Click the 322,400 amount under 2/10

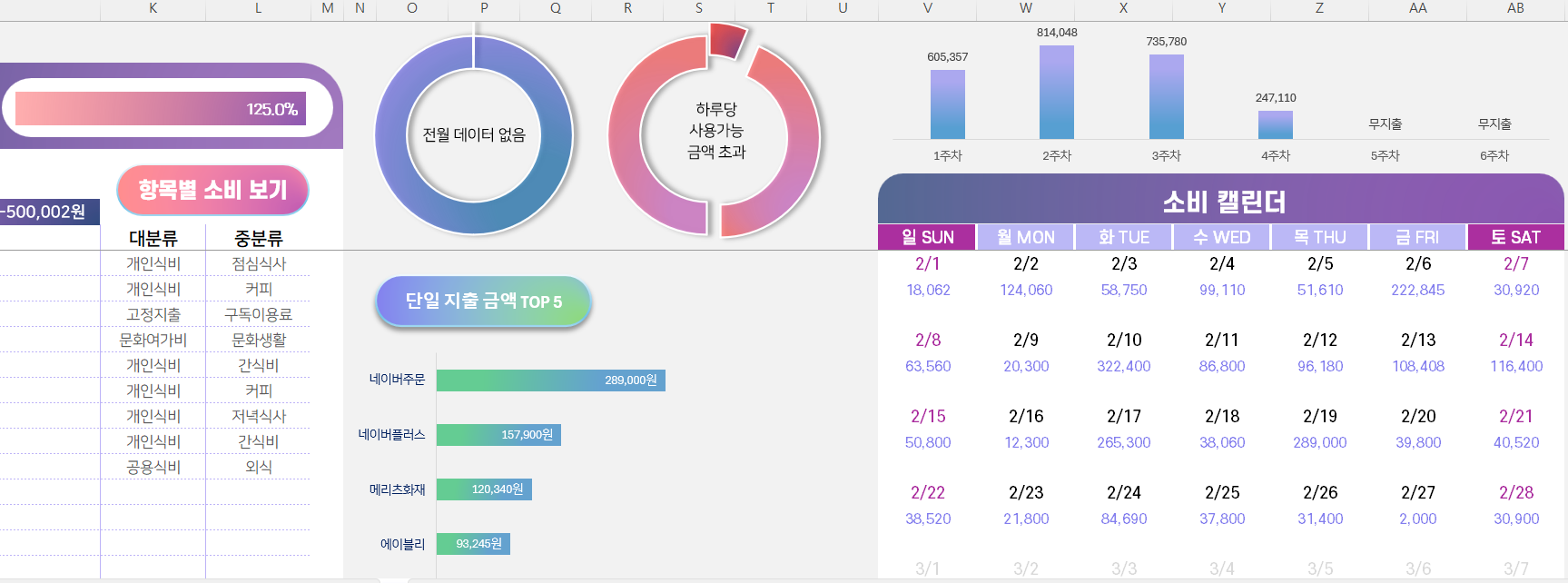[1123, 366]
